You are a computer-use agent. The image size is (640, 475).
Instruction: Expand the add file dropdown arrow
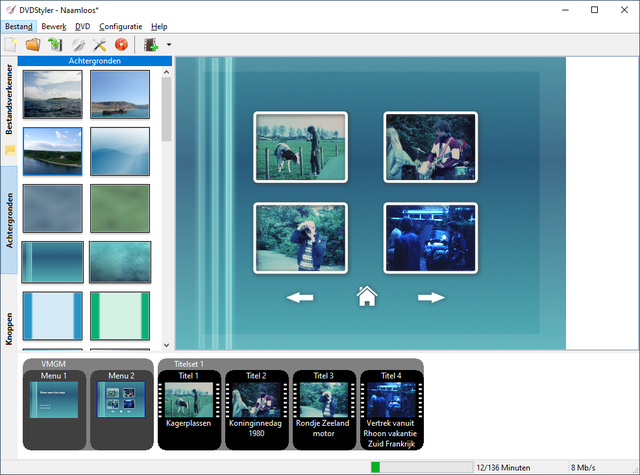pos(169,45)
